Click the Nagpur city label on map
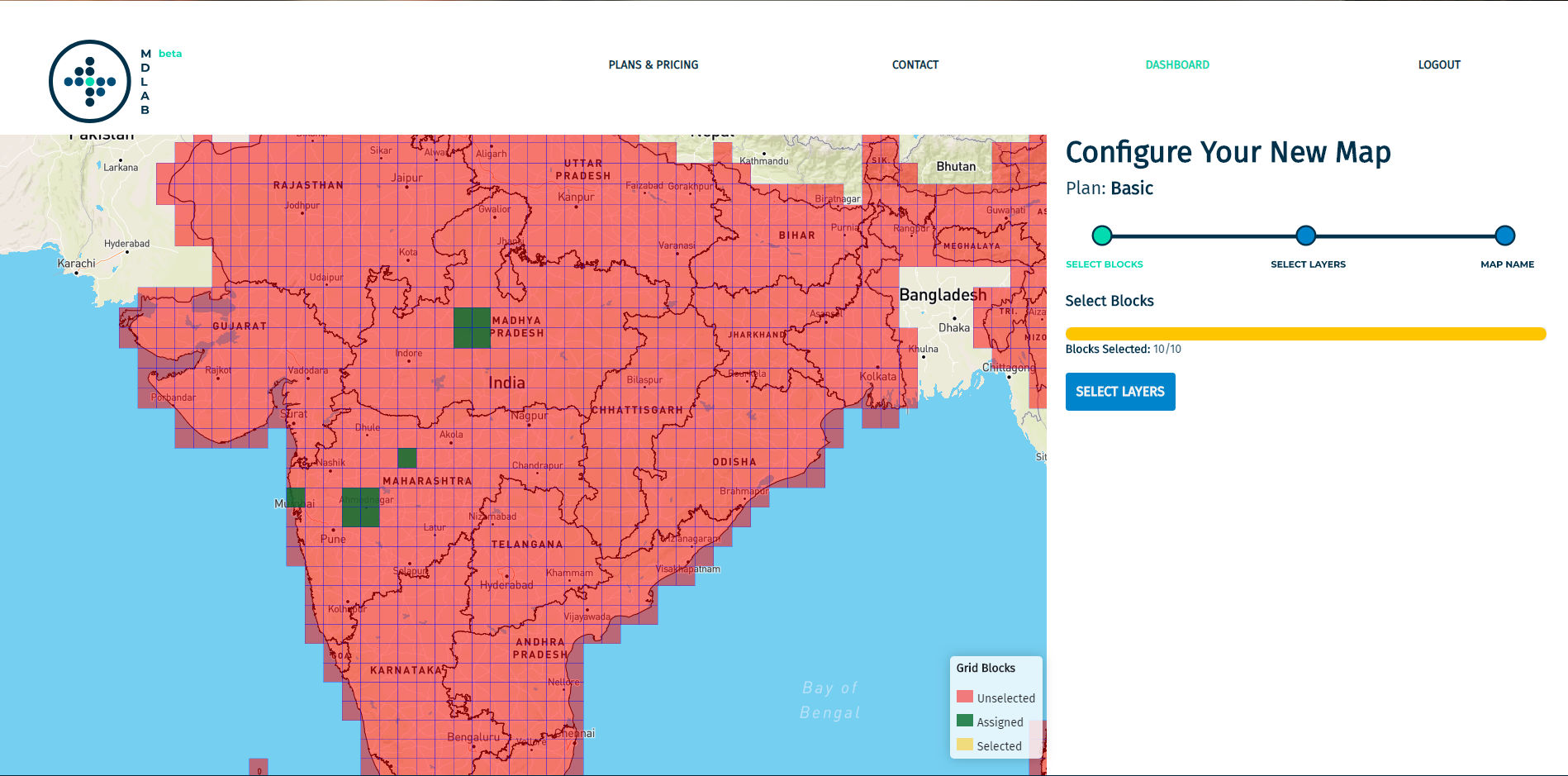Image resolution: width=1568 pixels, height=776 pixels. pyautogui.click(x=529, y=416)
